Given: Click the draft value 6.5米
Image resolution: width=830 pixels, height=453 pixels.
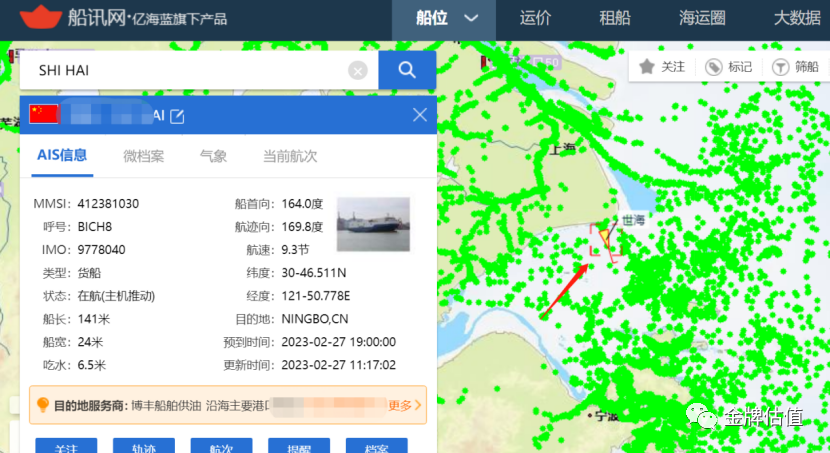Looking at the screenshot, I should tap(92, 365).
